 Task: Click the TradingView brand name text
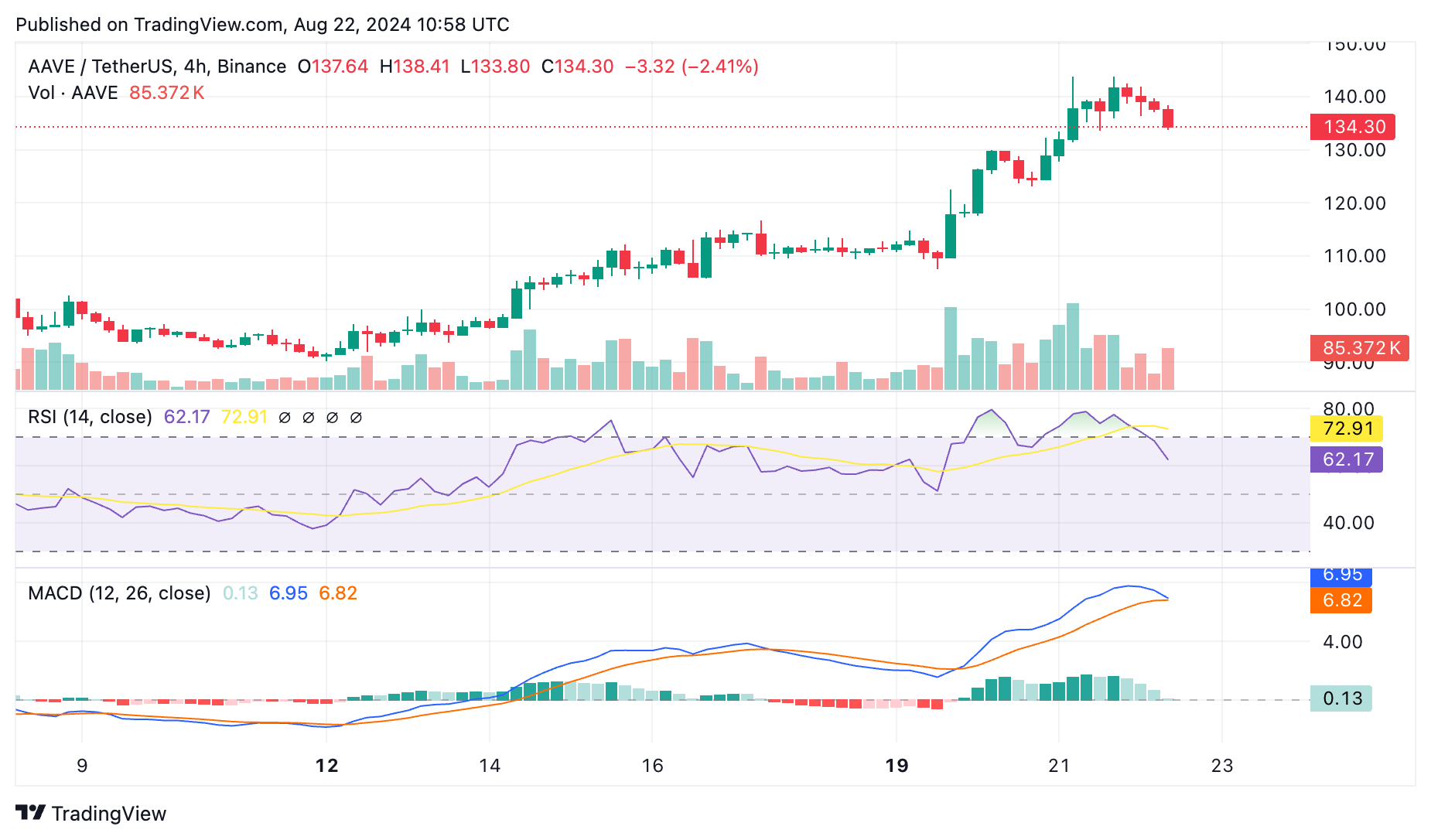(x=109, y=814)
